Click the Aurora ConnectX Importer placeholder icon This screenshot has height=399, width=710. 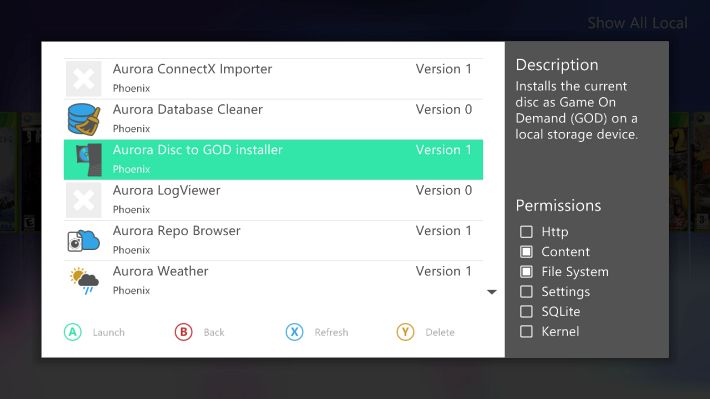pos(84,79)
